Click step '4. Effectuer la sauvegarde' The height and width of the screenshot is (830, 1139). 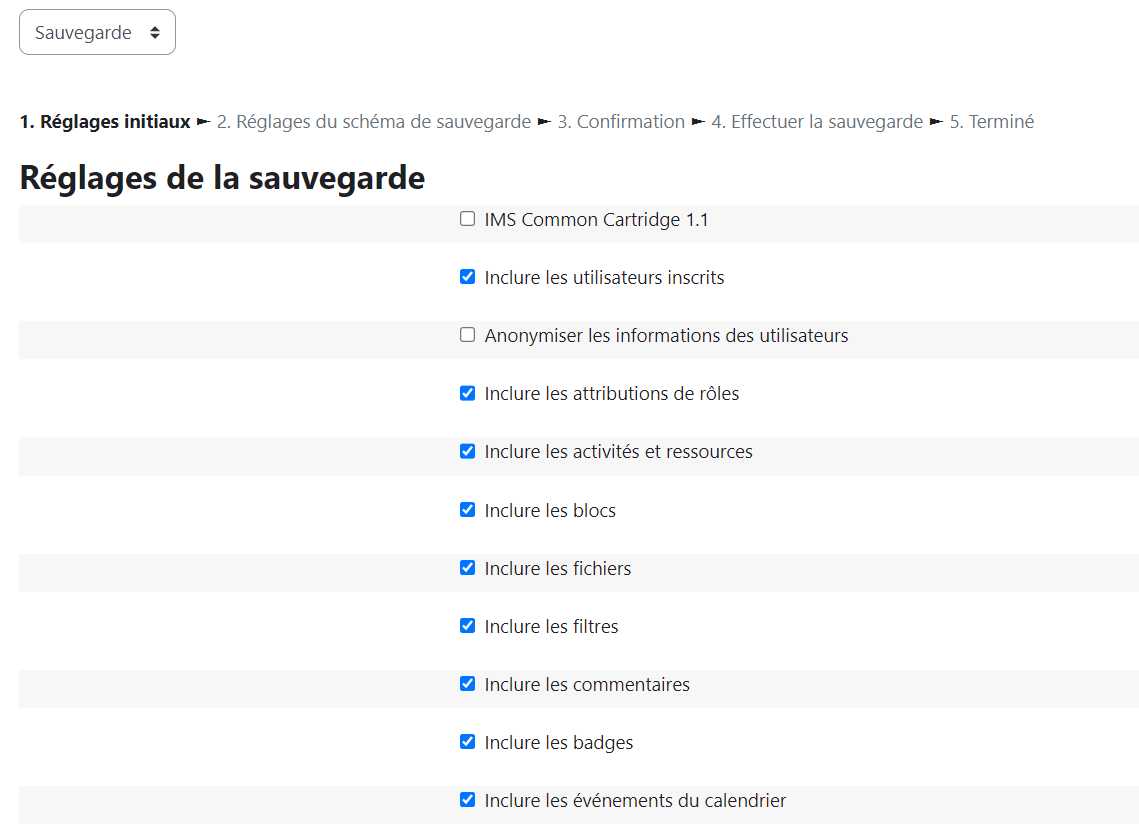(817, 121)
